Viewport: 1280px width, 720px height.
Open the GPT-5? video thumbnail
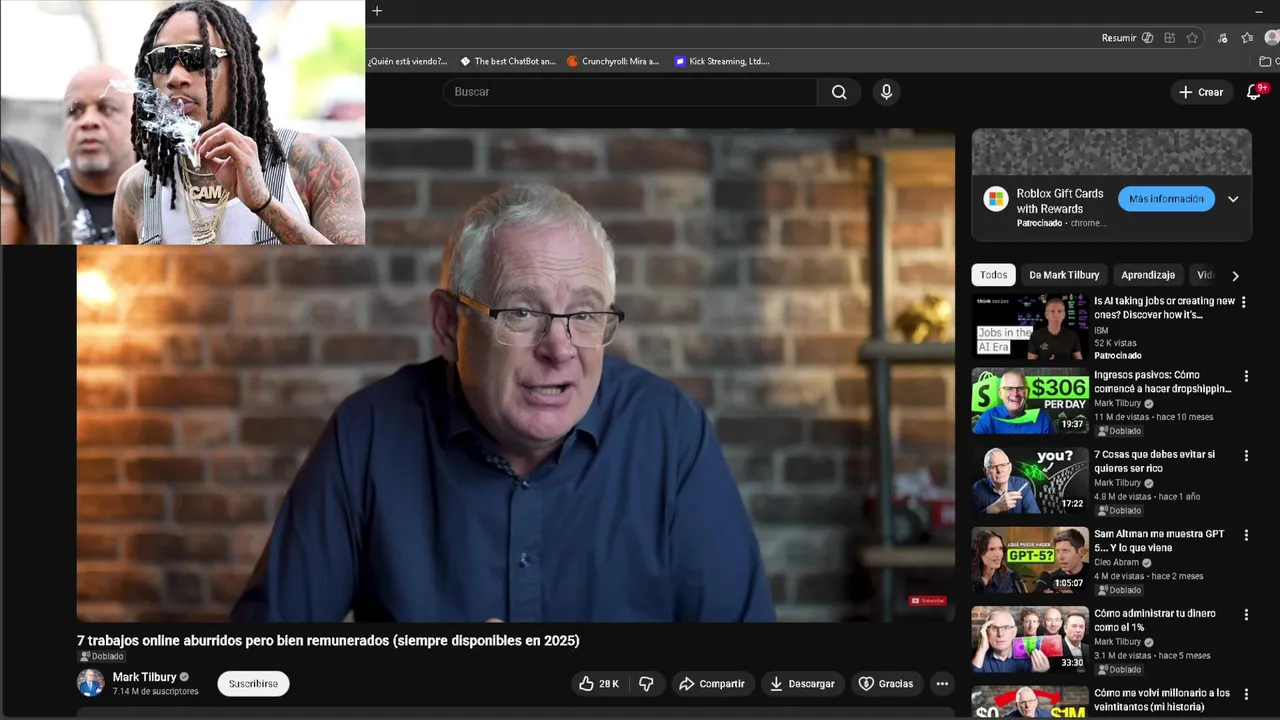click(1030, 560)
